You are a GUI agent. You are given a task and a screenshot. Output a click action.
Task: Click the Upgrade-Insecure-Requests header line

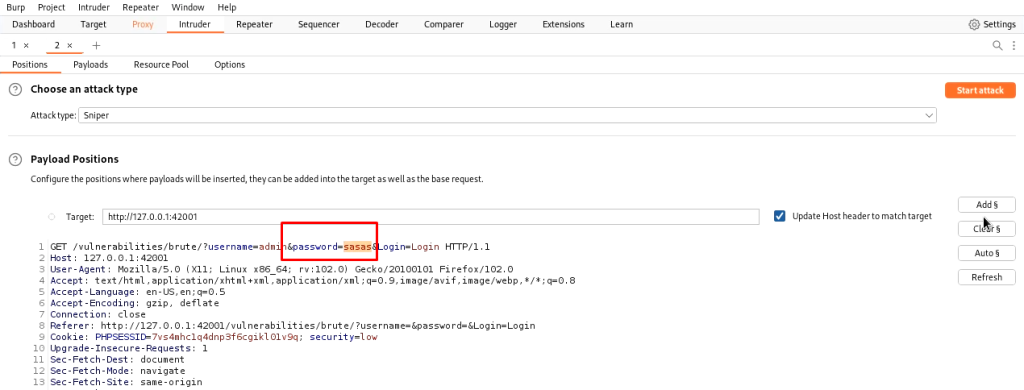[x=129, y=348]
